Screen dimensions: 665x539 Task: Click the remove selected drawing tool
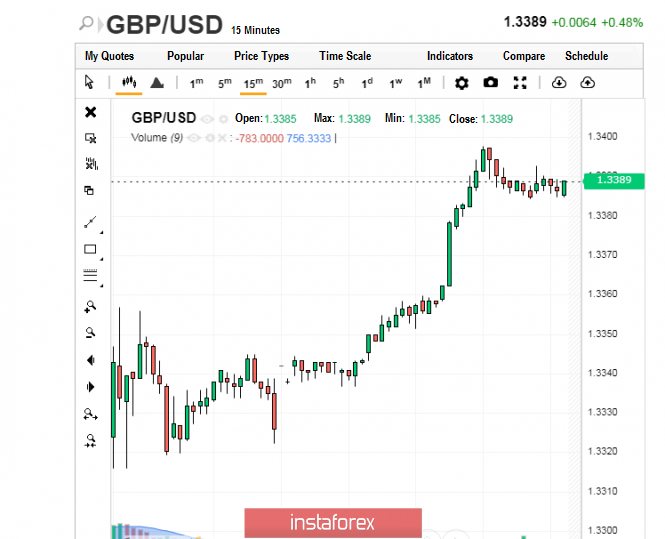point(90,138)
